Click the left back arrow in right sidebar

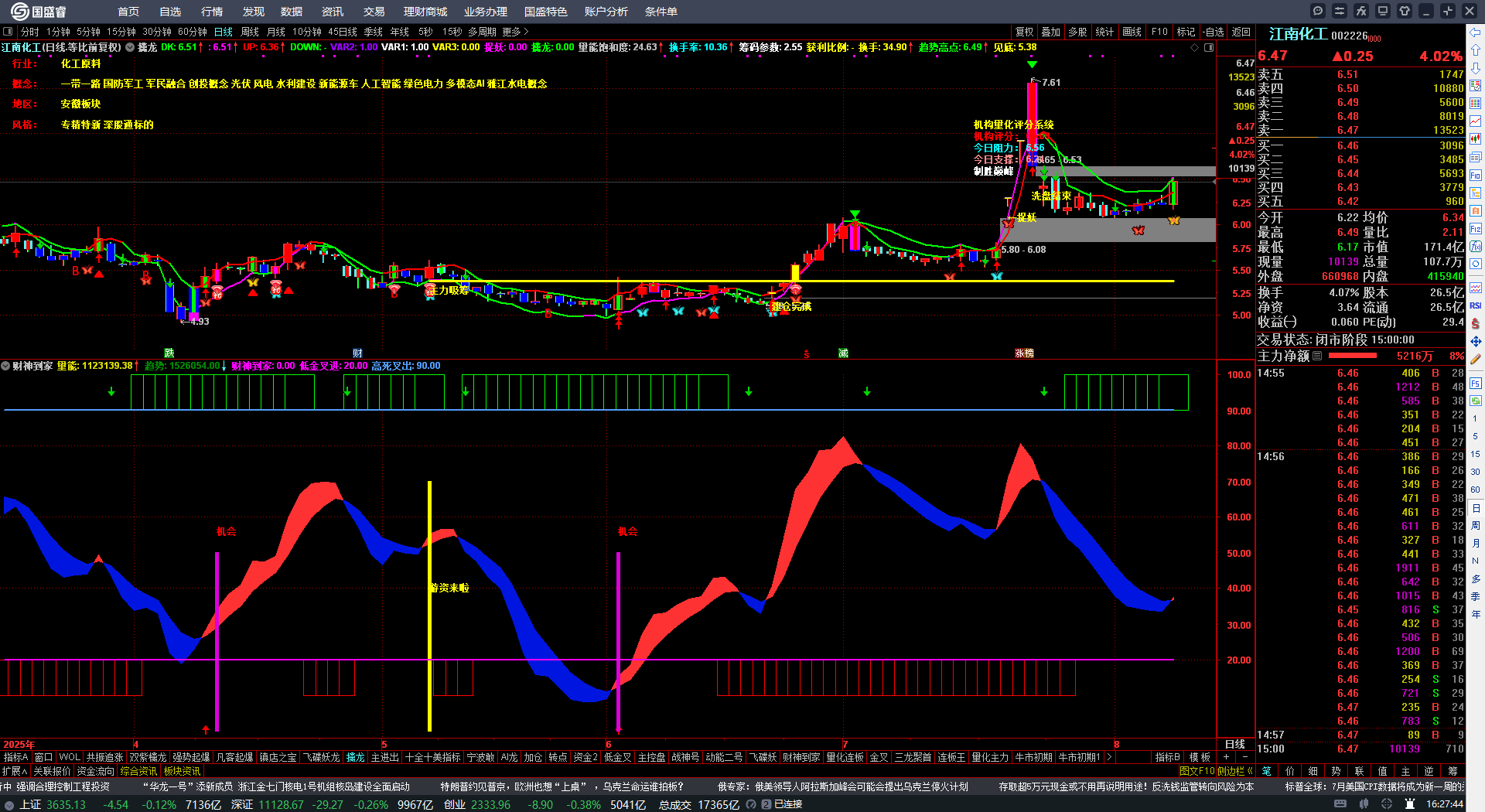tap(1476, 32)
